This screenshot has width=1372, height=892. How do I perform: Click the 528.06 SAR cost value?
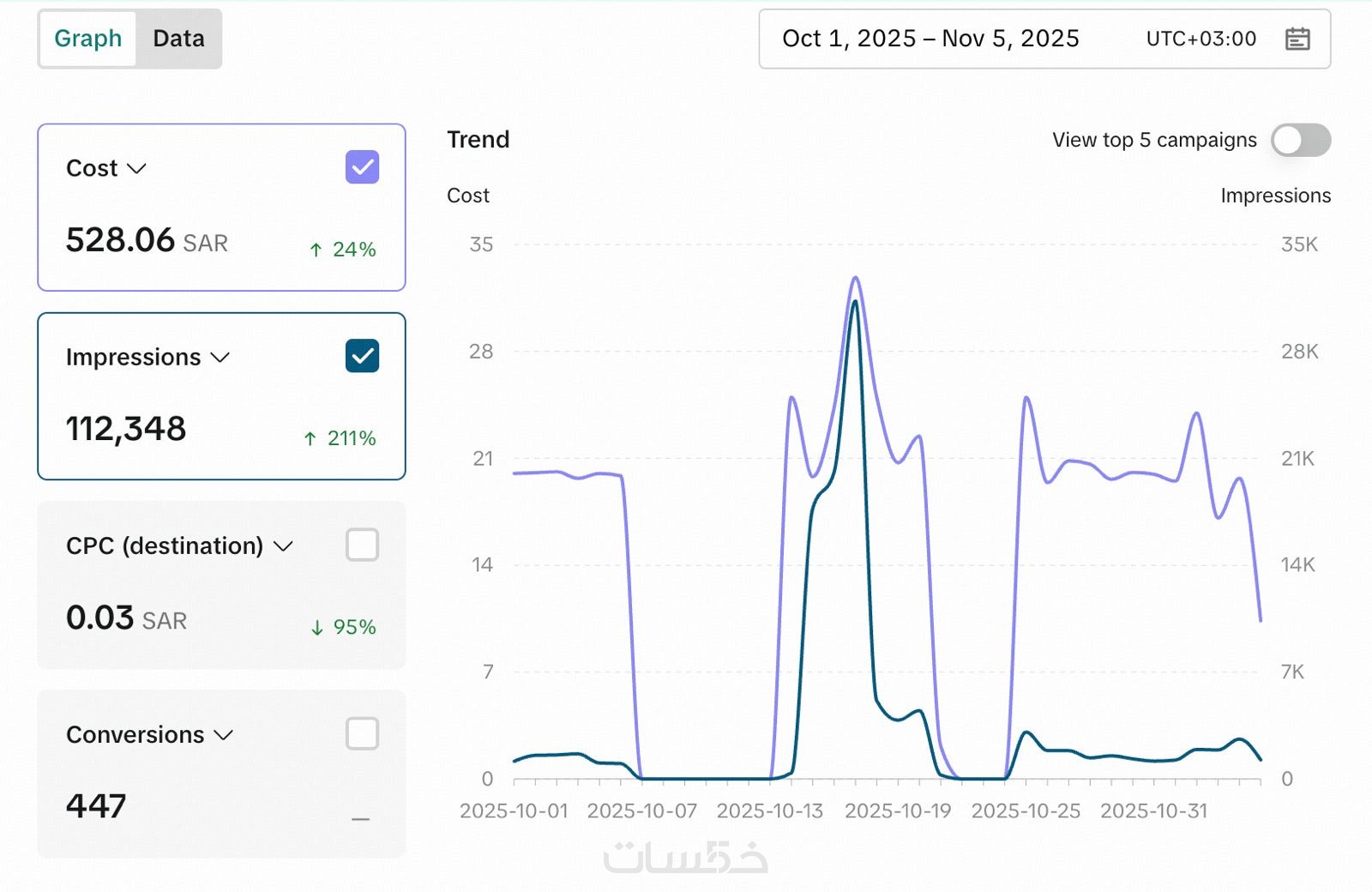coord(147,240)
